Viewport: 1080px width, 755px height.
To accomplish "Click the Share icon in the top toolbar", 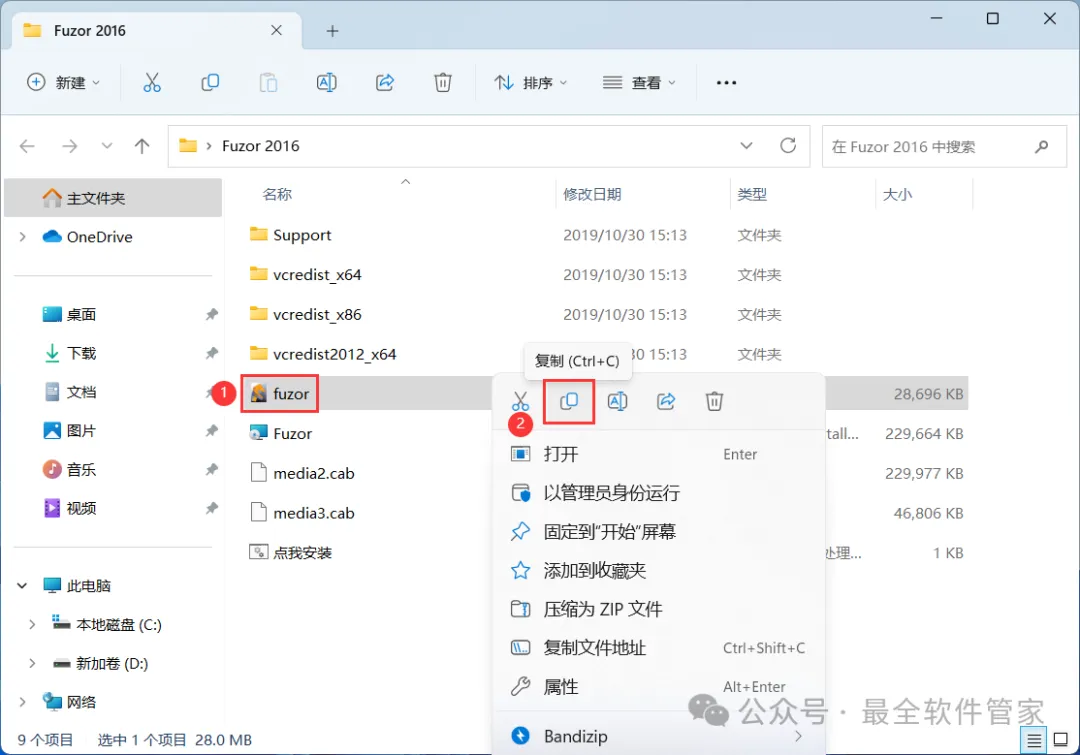I will [385, 83].
